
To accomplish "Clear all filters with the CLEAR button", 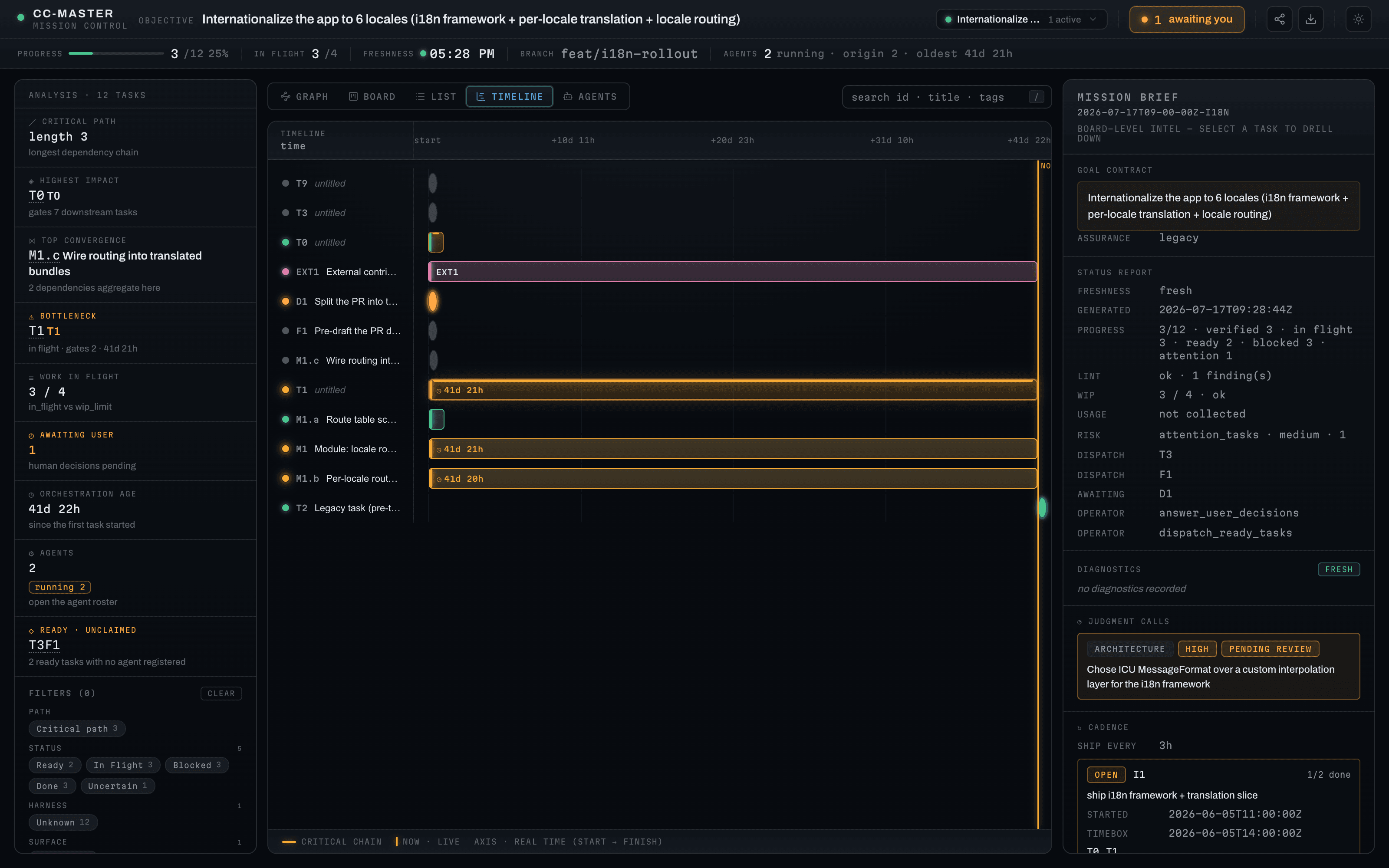I will [221, 694].
